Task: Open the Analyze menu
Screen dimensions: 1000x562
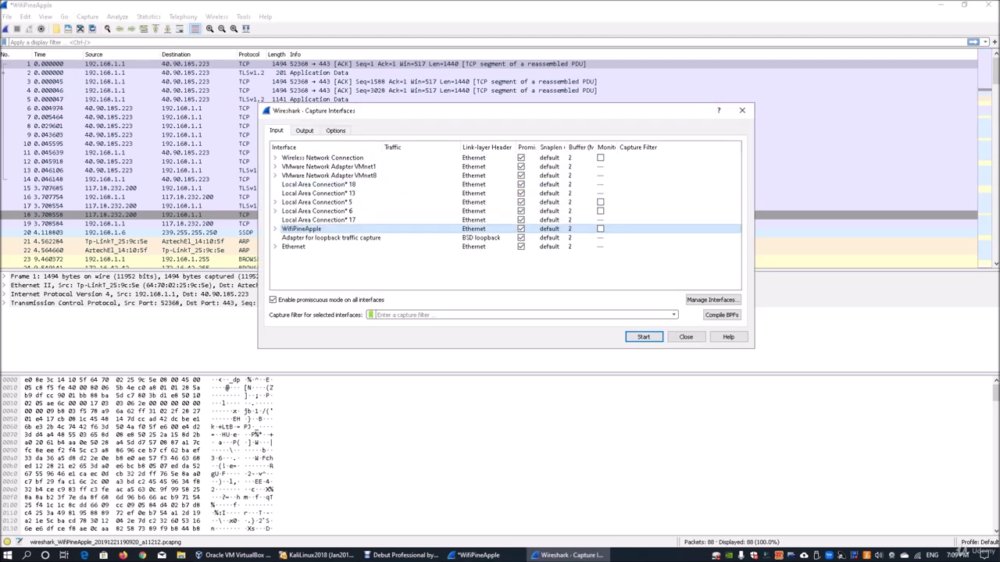Action: pyautogui.click(x=117, y=17)
